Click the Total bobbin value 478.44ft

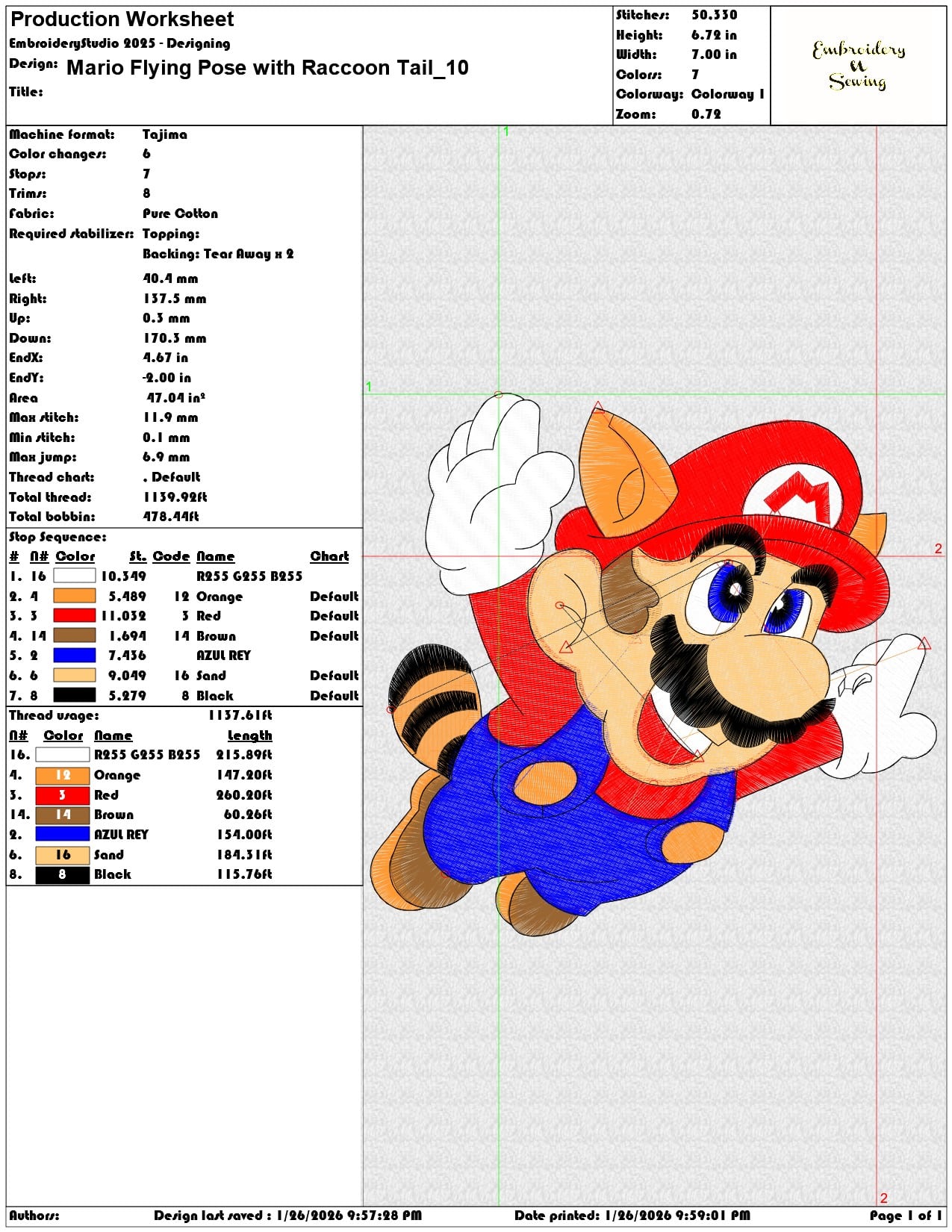click(x=171, y=517)
